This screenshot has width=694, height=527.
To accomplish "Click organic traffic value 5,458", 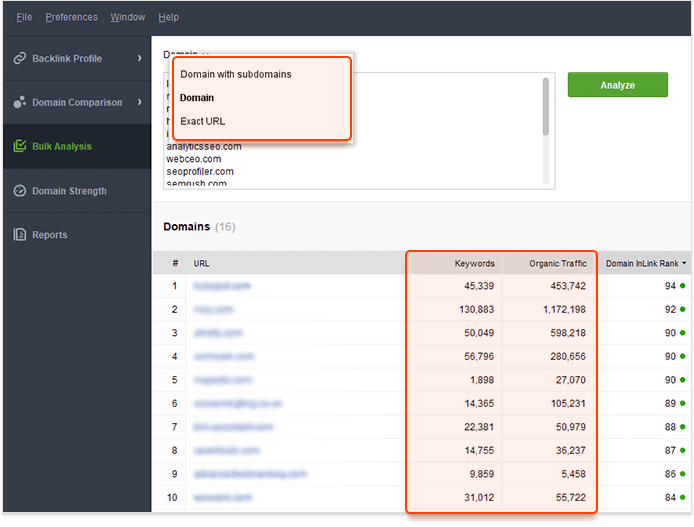I will pos(573,474).
